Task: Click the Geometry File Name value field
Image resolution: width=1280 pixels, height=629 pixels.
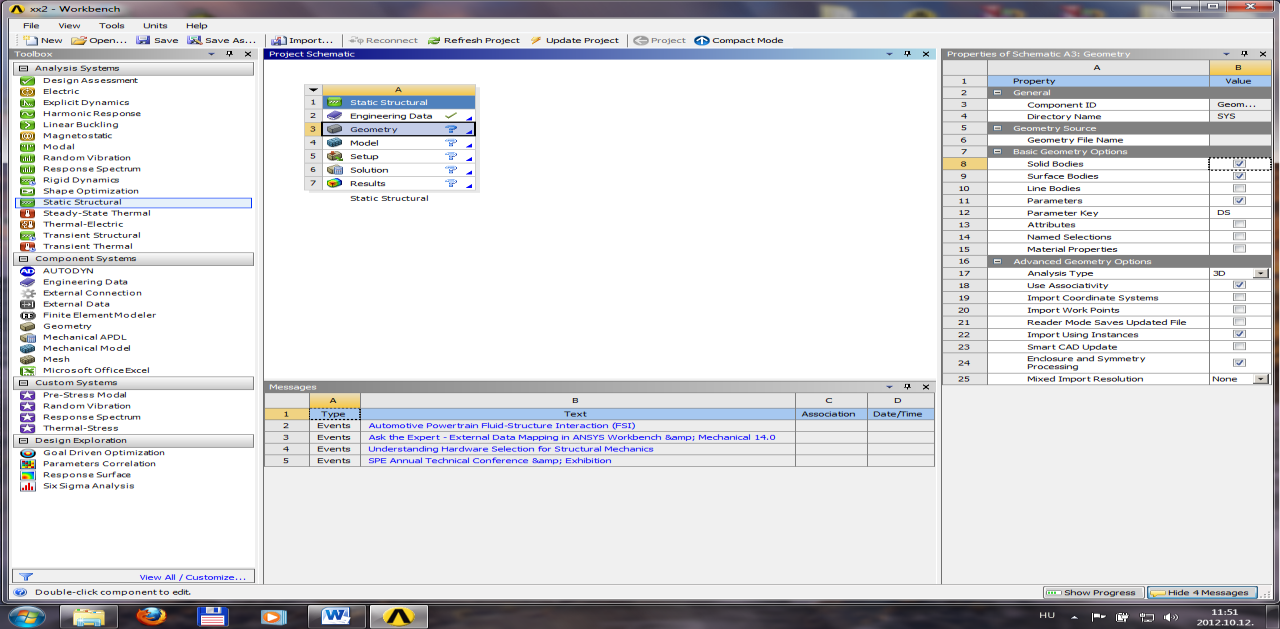Action: tap(1239, 140)
